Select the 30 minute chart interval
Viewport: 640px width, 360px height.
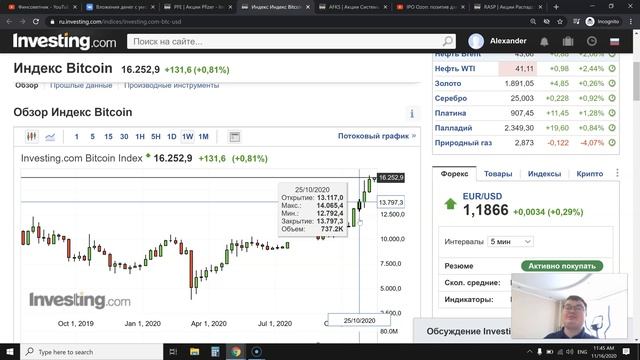tap(124, 137)
